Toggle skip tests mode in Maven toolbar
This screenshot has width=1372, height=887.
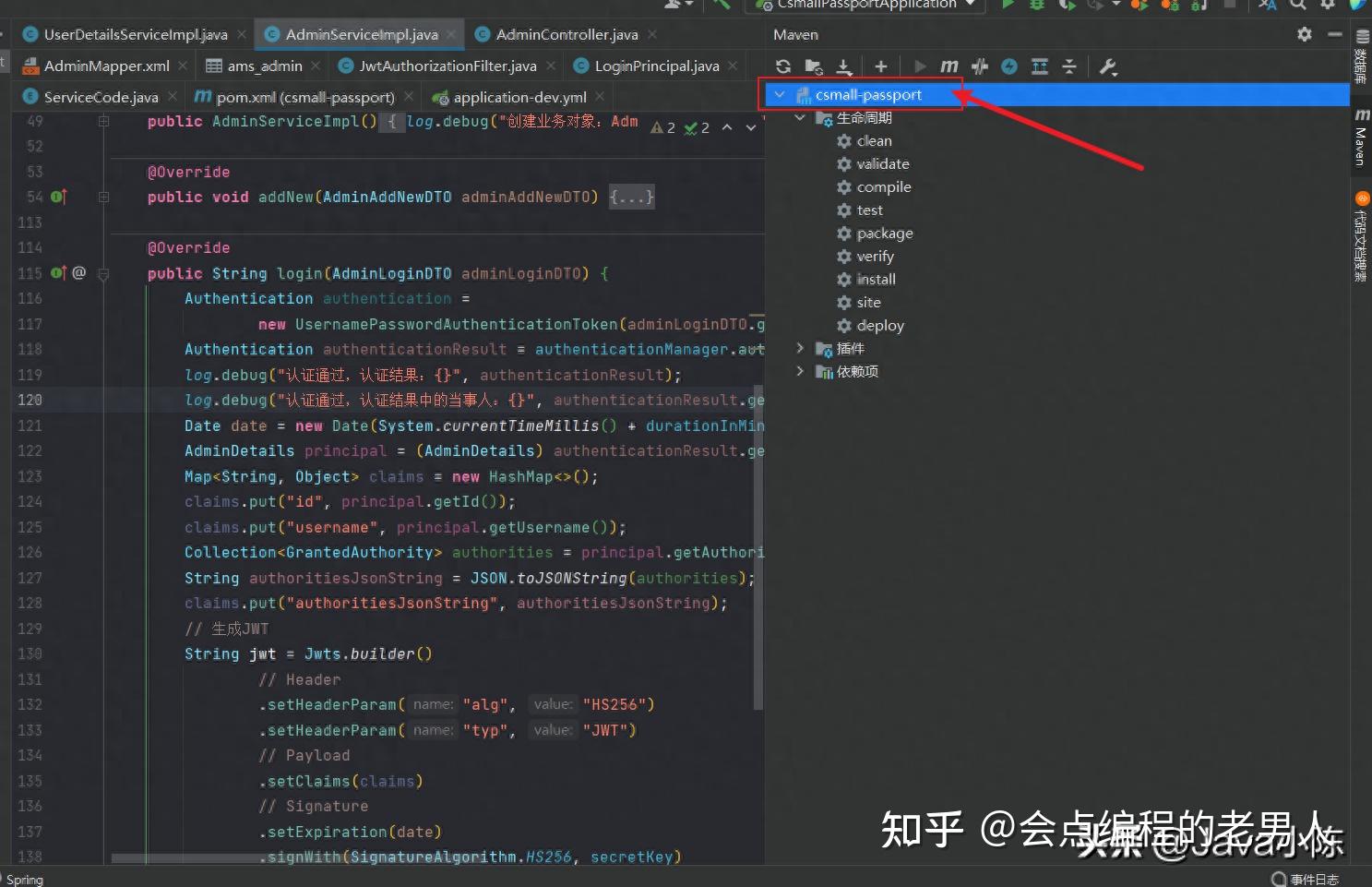coord(979,66)
